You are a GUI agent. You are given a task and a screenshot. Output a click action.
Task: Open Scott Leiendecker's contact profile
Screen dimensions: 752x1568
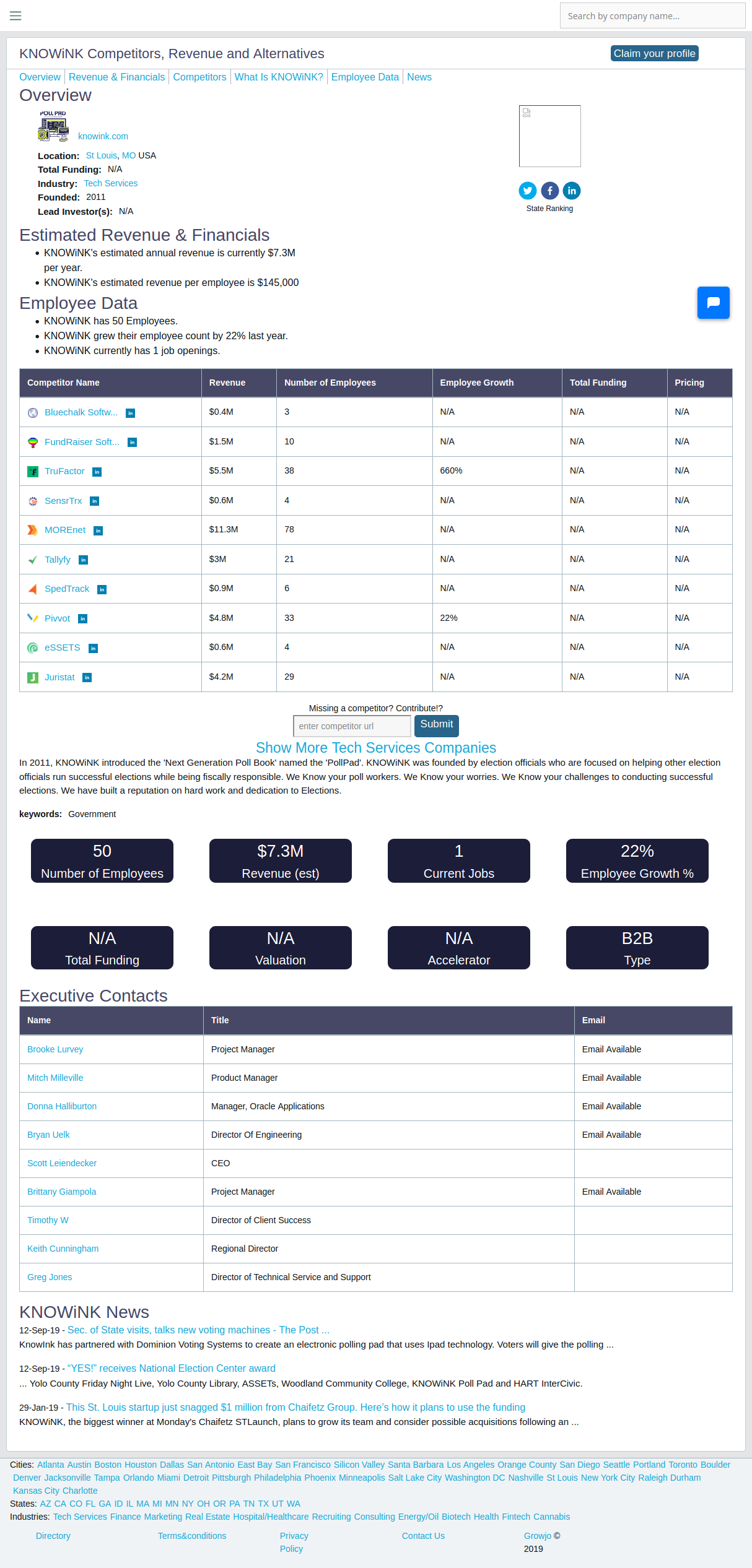62,1163
